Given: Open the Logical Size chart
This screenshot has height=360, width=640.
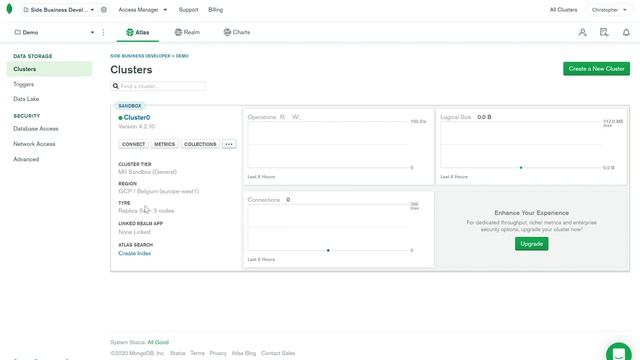Looking at the screenshot, I should tap(531, 147).
